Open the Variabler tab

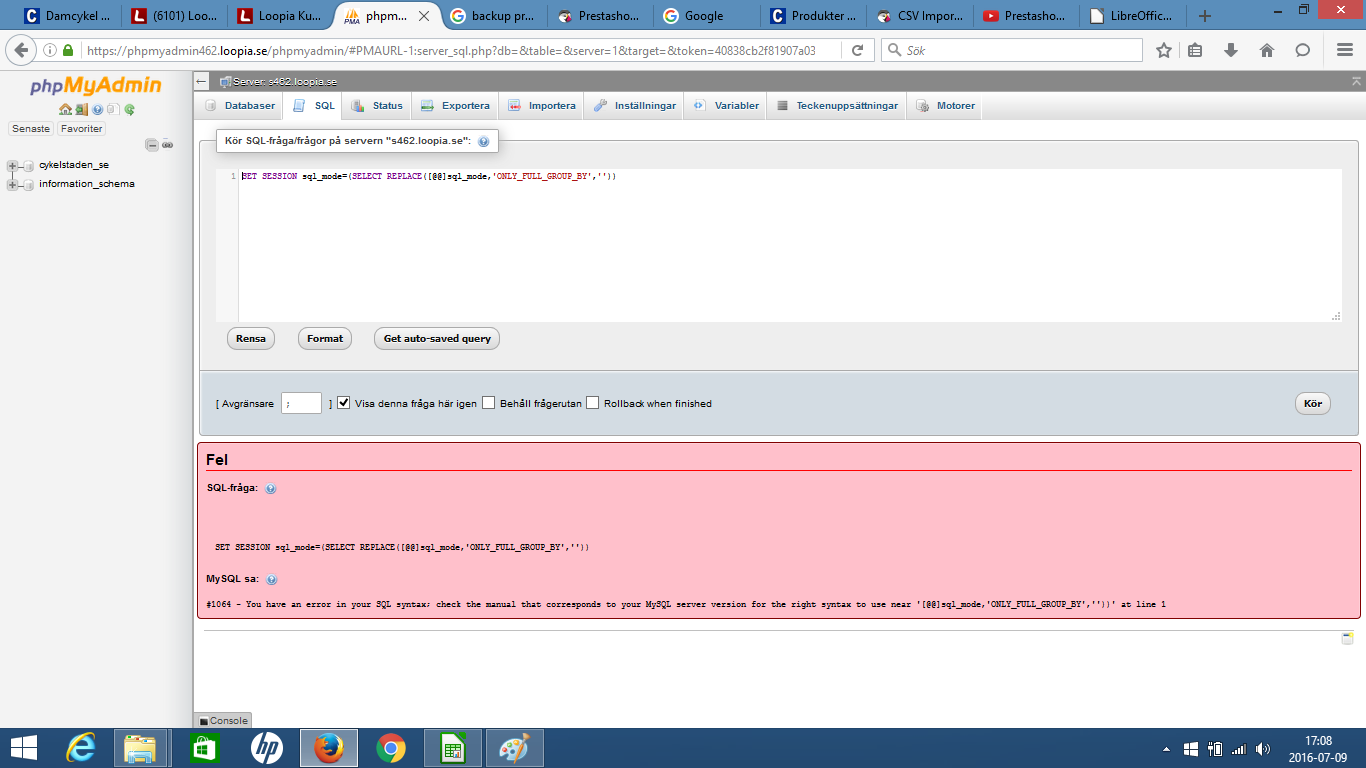coord(726,106)
